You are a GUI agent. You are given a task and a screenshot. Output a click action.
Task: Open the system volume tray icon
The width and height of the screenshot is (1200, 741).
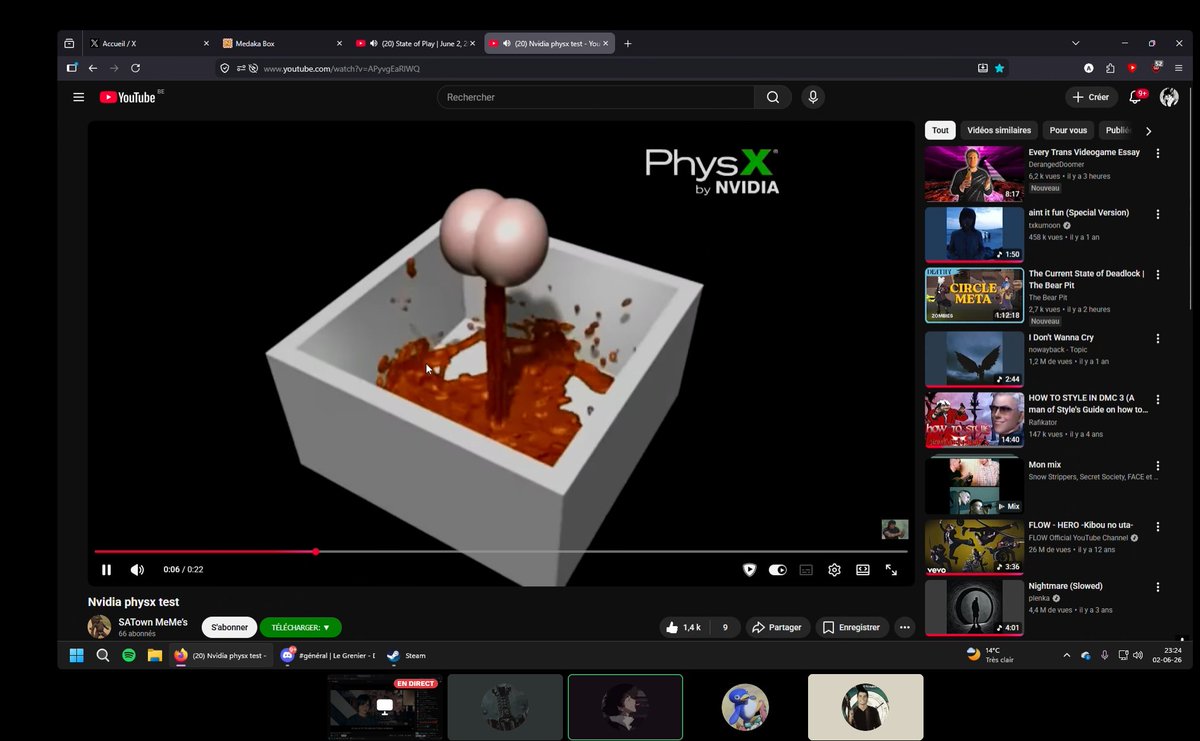pos(1136,656)
